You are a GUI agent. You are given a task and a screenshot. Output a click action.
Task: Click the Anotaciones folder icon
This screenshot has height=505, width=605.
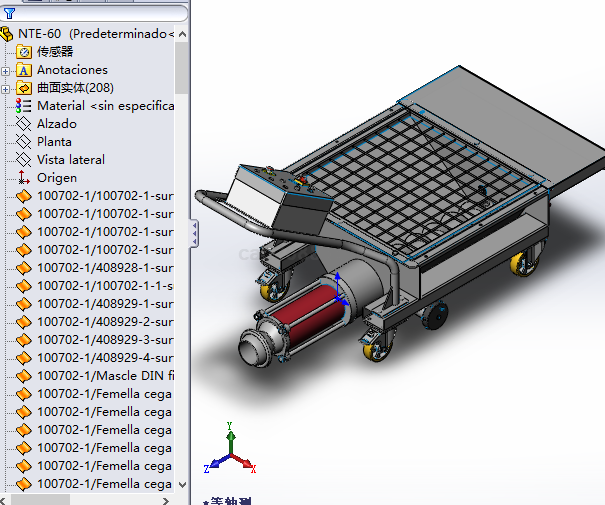pyautogui.click(x=24, y=70)
